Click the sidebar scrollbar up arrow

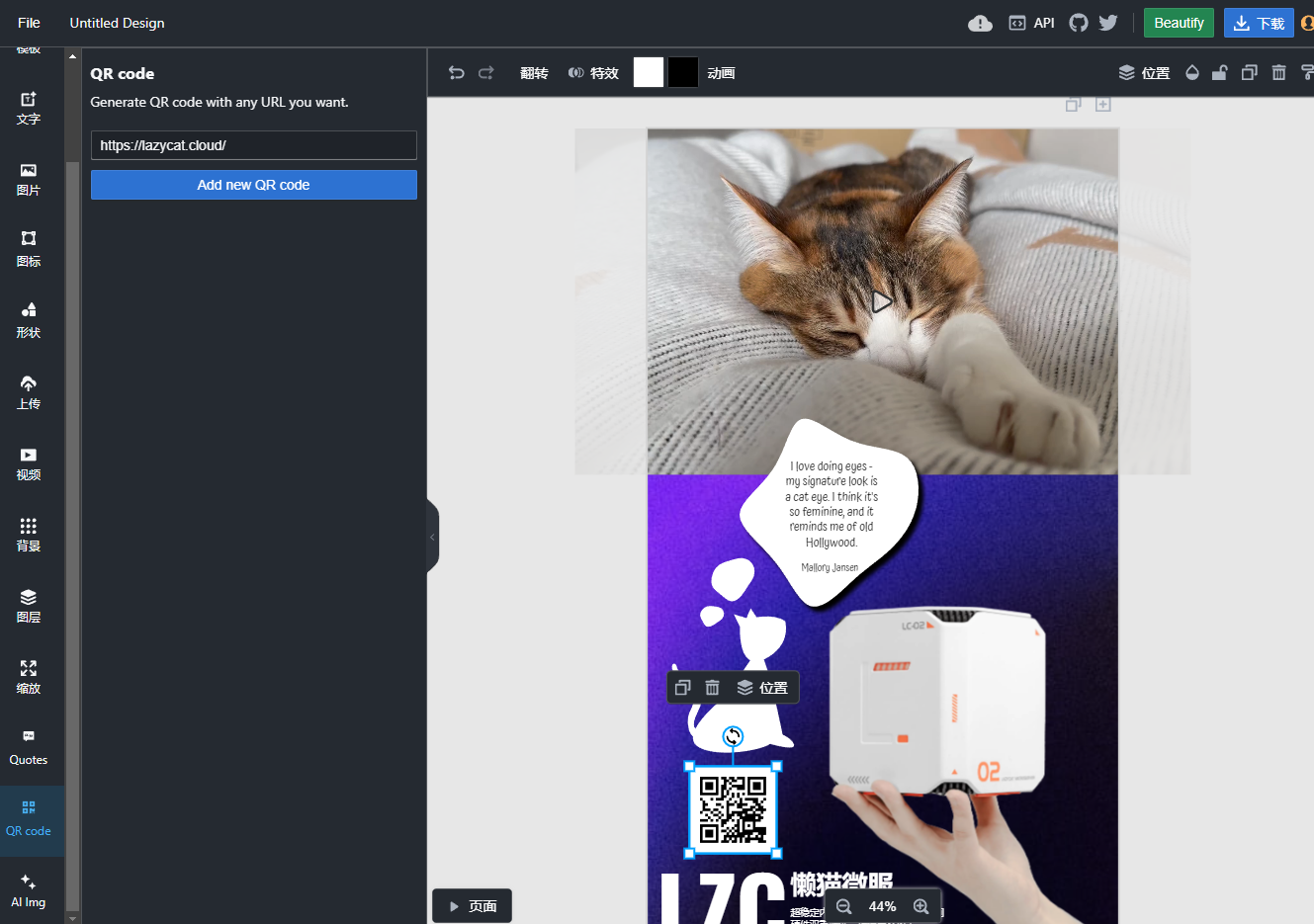coord(72,56)
